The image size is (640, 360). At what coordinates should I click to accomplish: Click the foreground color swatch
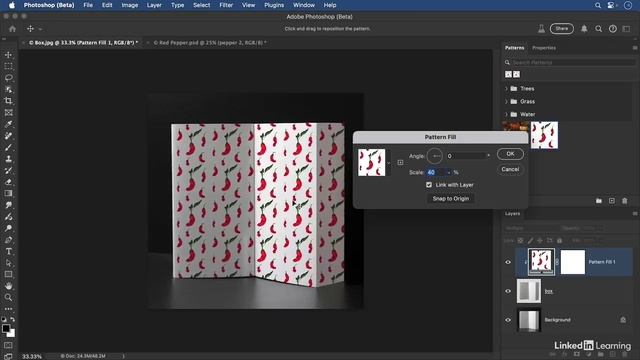(x=6, y=329)
